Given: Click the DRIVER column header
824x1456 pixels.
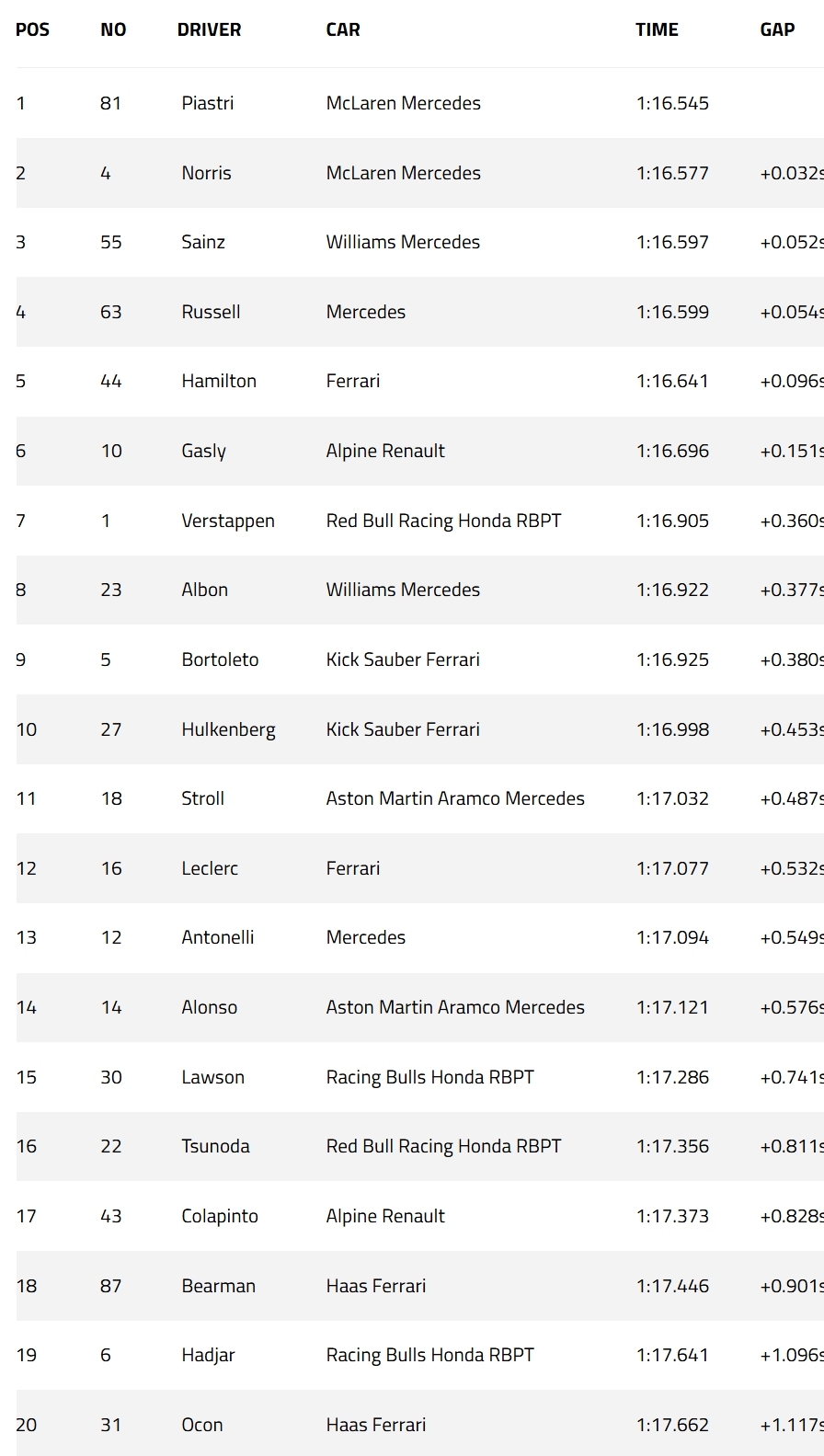Looking at the screenshot, I should point(209,29).
